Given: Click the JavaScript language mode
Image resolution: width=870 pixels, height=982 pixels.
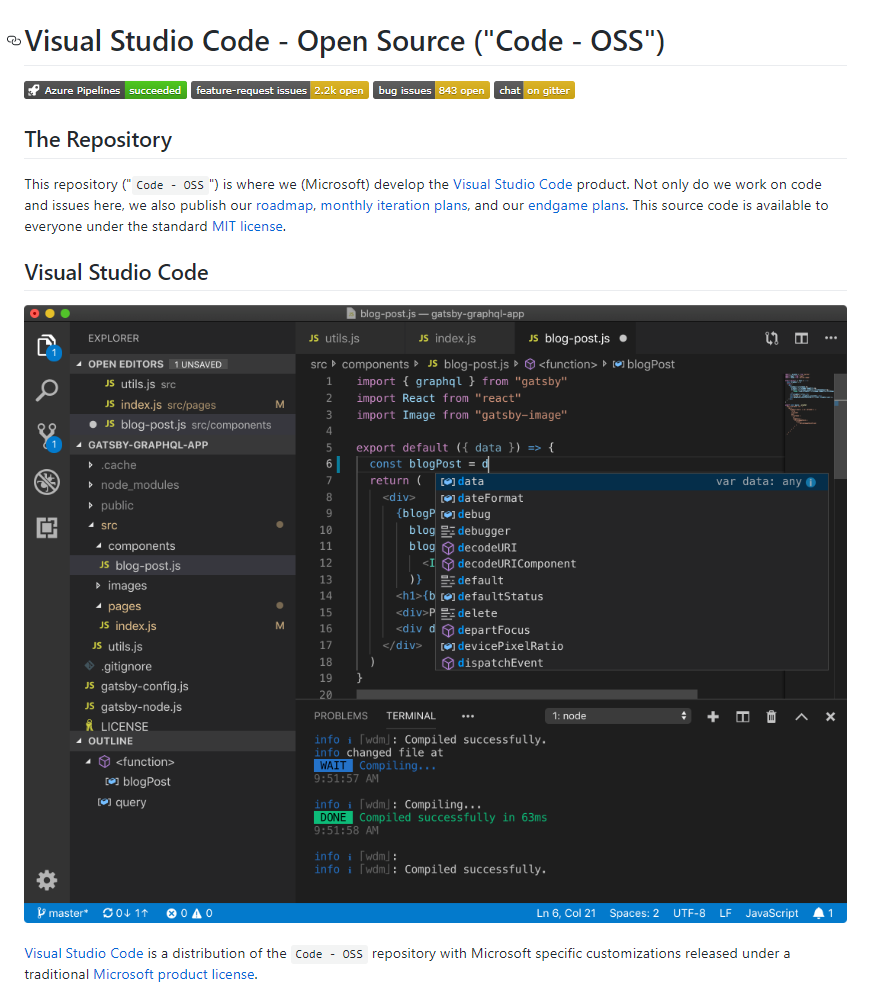Looking at the screenshot, I should coord(772,913).
